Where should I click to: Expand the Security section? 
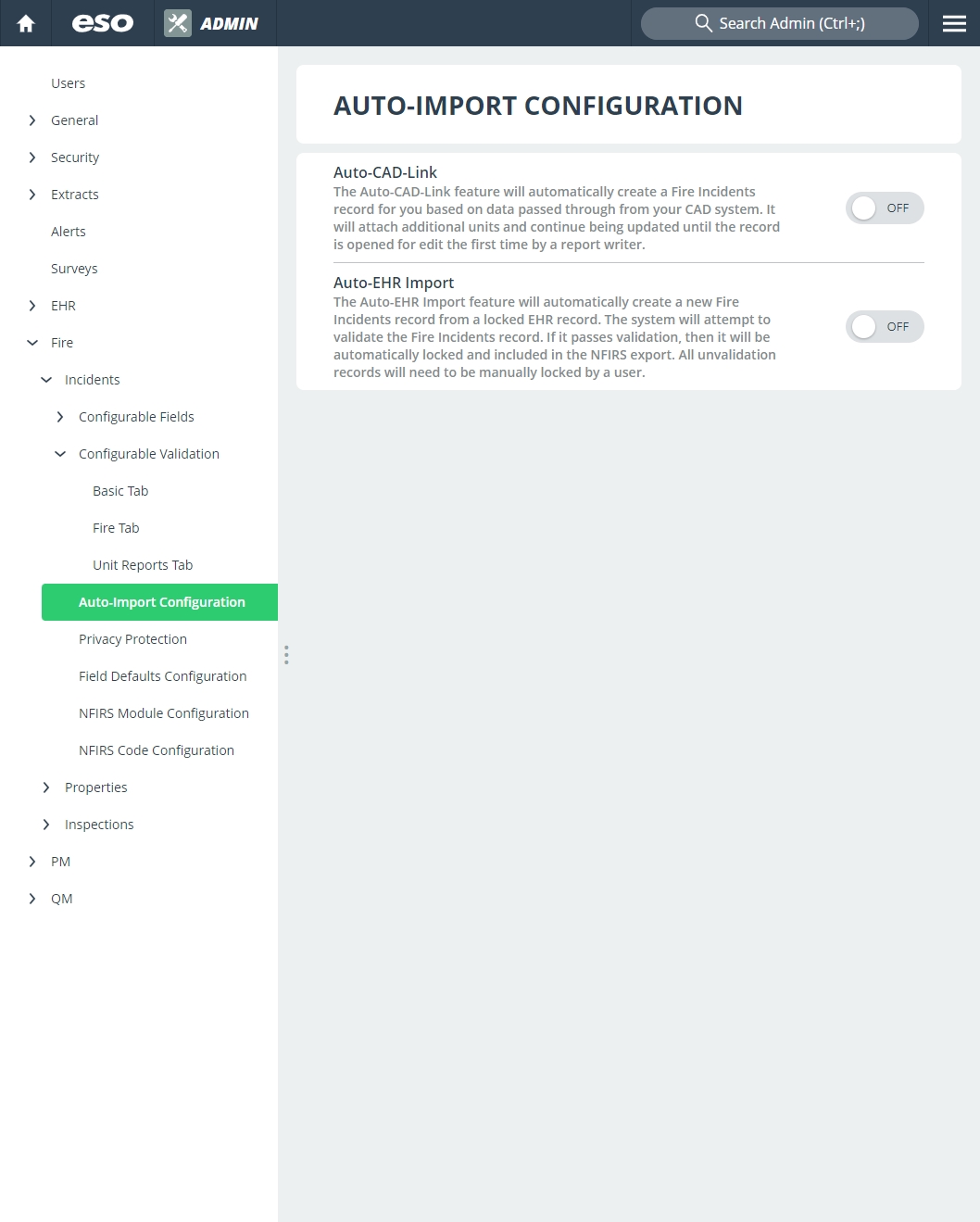(x=32, y=157)
